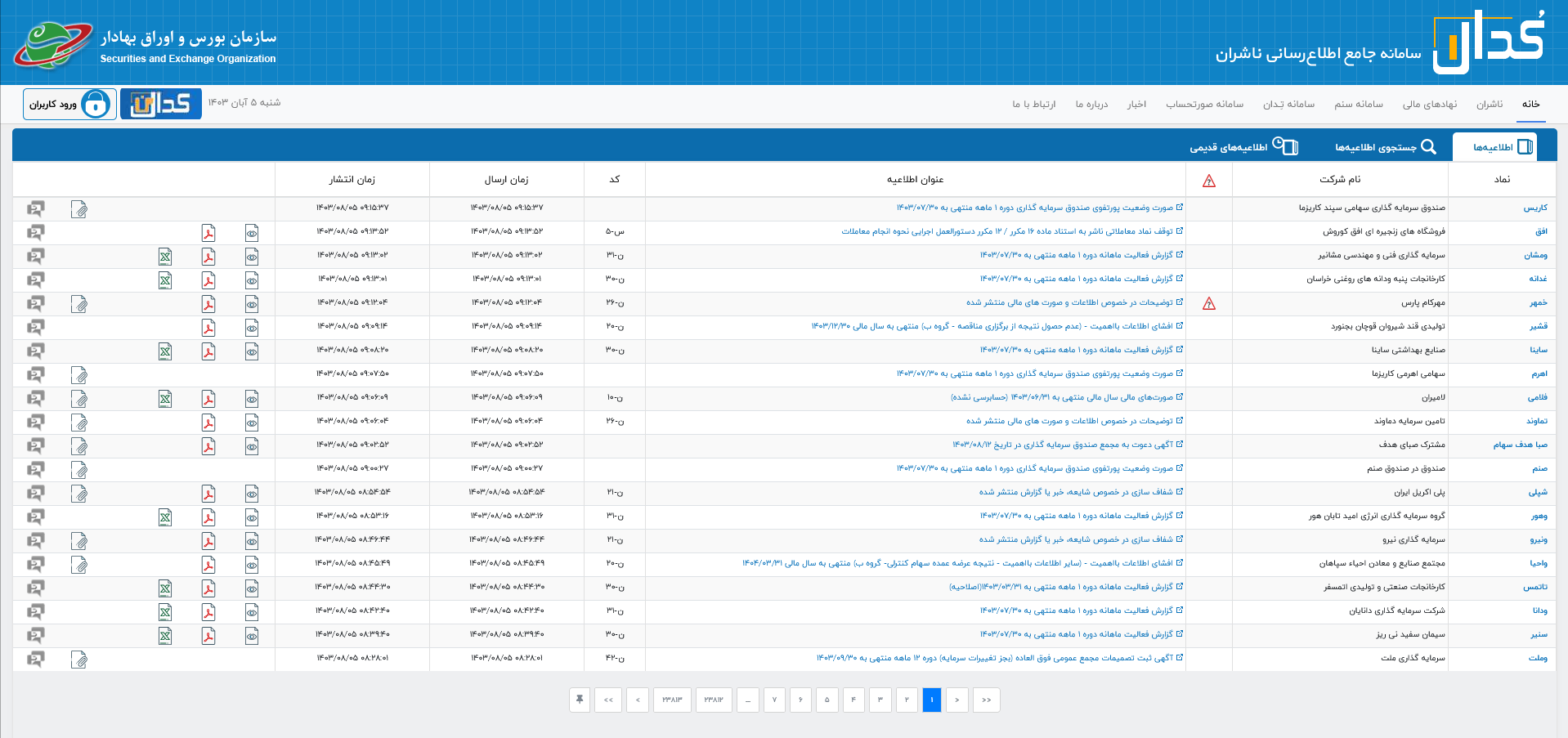Screen dimensions: 1568x738
Task: Click the ورود کاربران login button
Action: [69, 104]
